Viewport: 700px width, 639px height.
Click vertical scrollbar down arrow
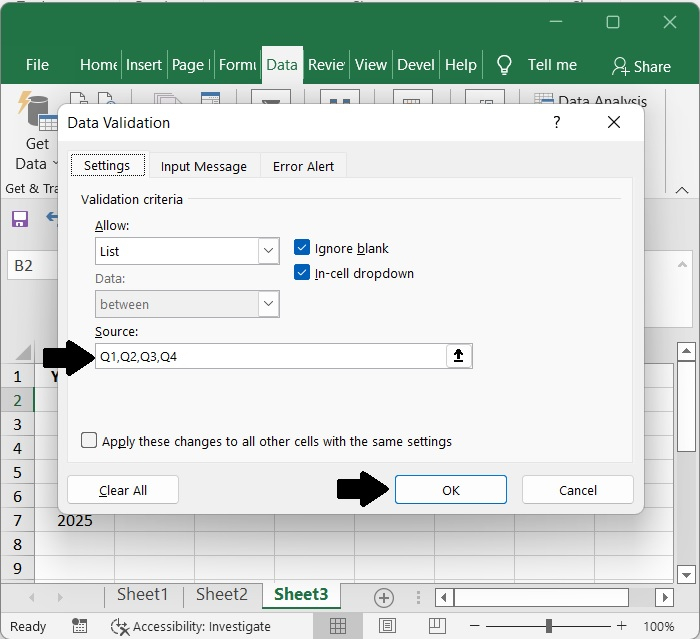click(x=686, y=574)
